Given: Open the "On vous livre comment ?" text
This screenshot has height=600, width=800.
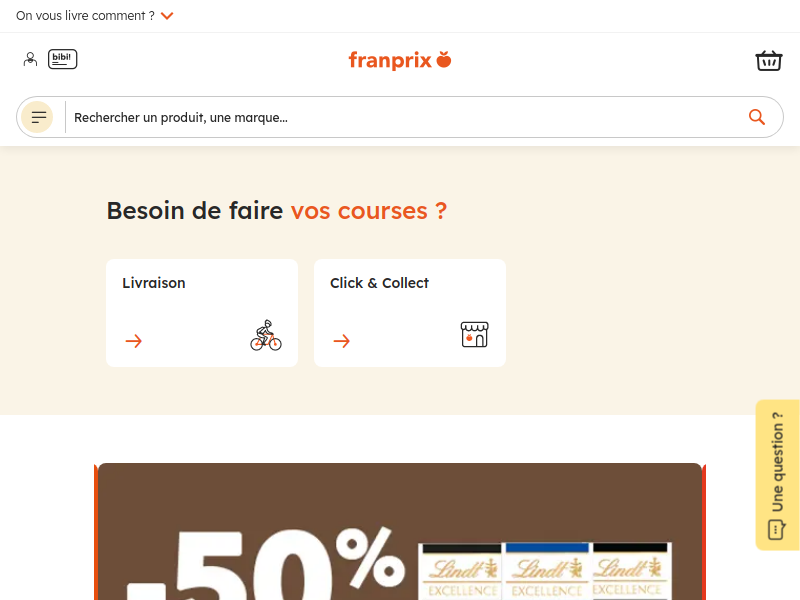Looking at the screenshot, I should (x=85, y=16).
